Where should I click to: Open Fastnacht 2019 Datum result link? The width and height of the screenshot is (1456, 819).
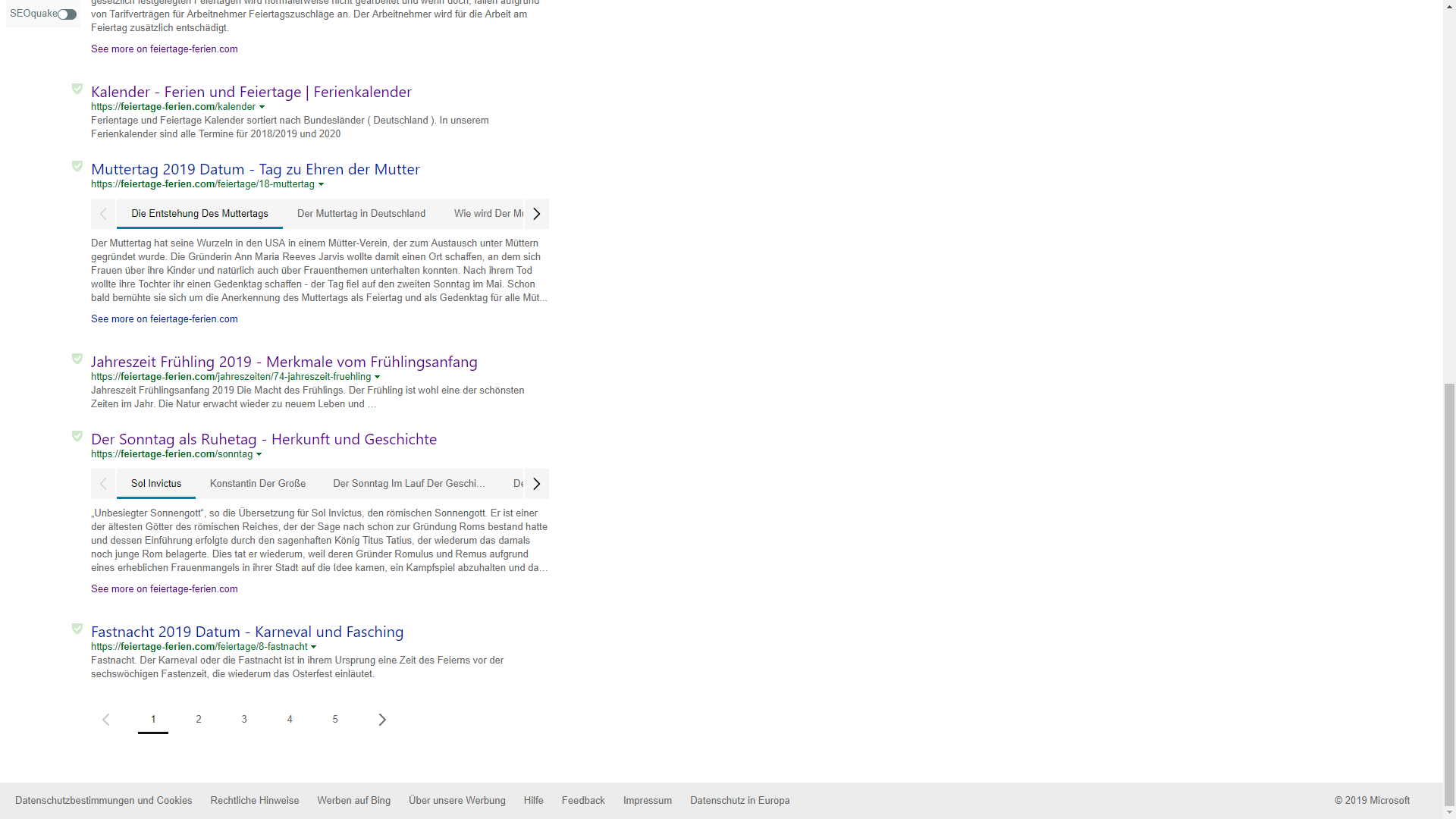tap(247, 632)
